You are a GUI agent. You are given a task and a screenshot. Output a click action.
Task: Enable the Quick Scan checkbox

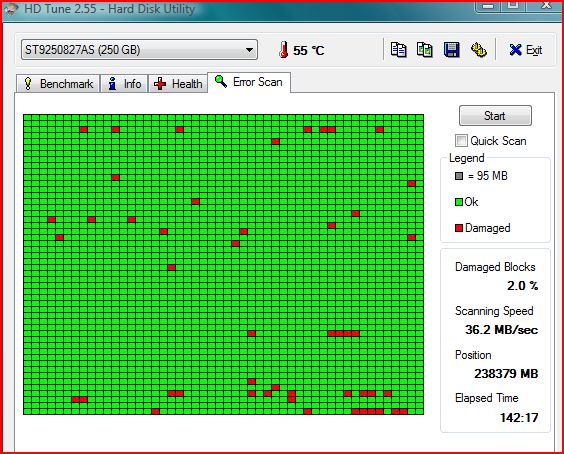click(x=461, y=140)
